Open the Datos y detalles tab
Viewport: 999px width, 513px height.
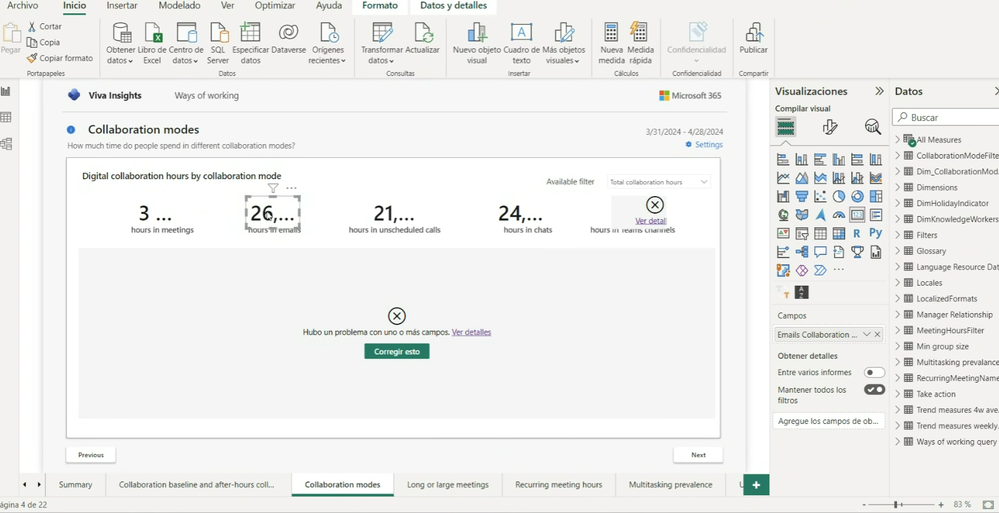pos(454,6)
